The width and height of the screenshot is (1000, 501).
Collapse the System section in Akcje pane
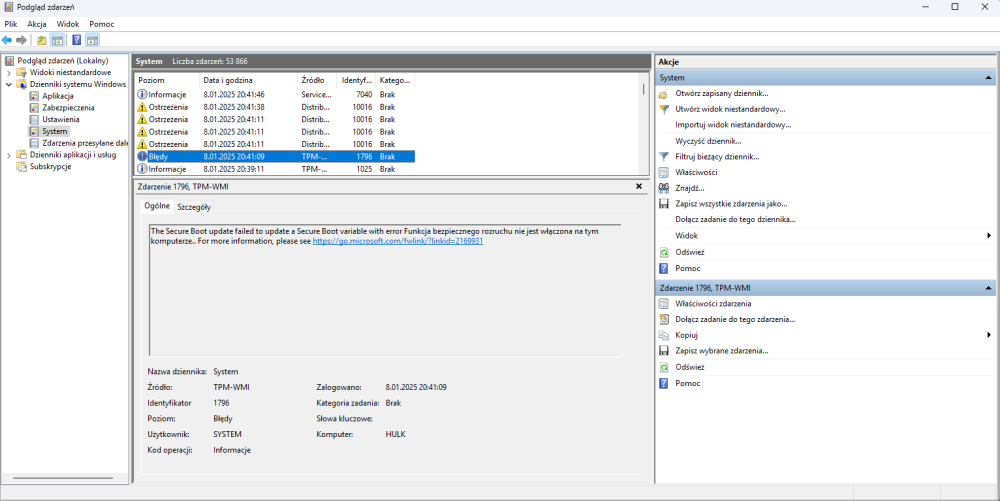[988, 77]
